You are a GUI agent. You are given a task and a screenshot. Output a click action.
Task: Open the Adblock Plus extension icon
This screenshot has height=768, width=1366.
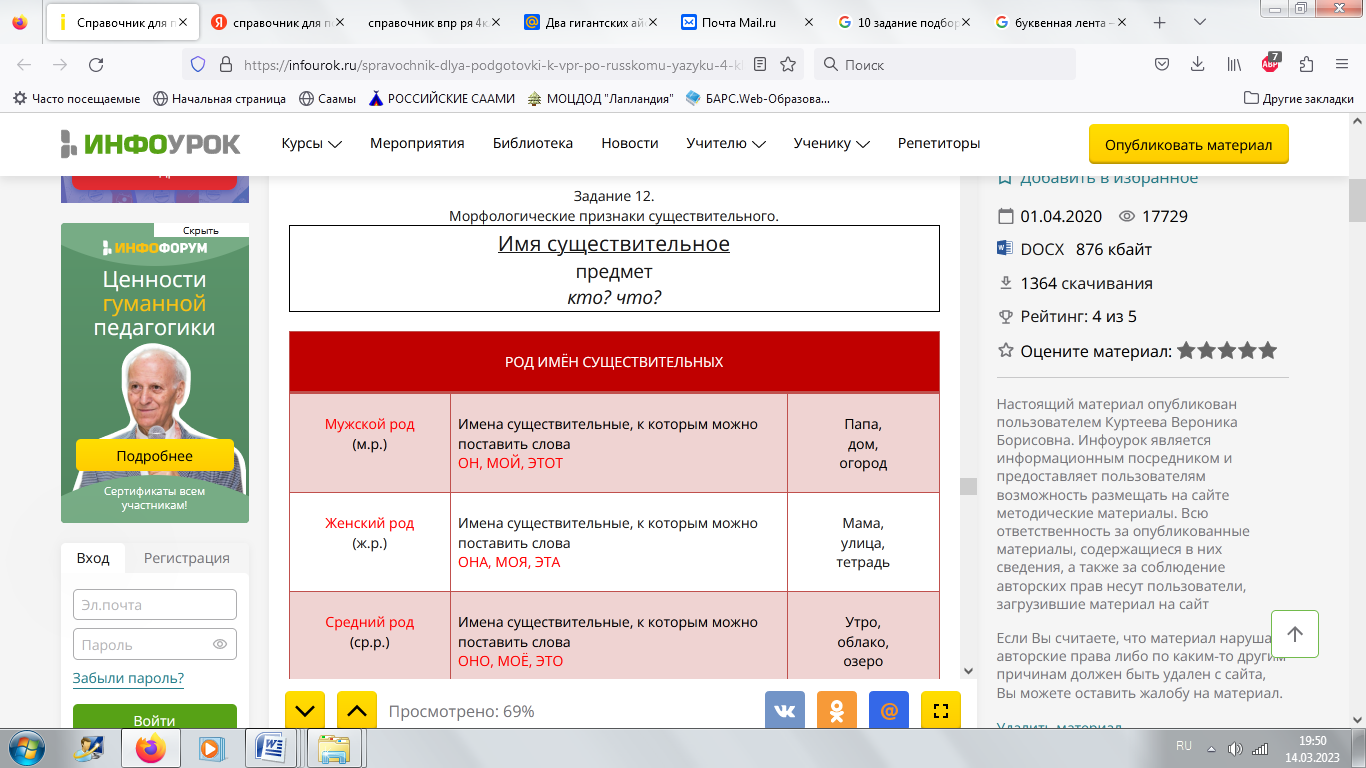point(1270,63)
